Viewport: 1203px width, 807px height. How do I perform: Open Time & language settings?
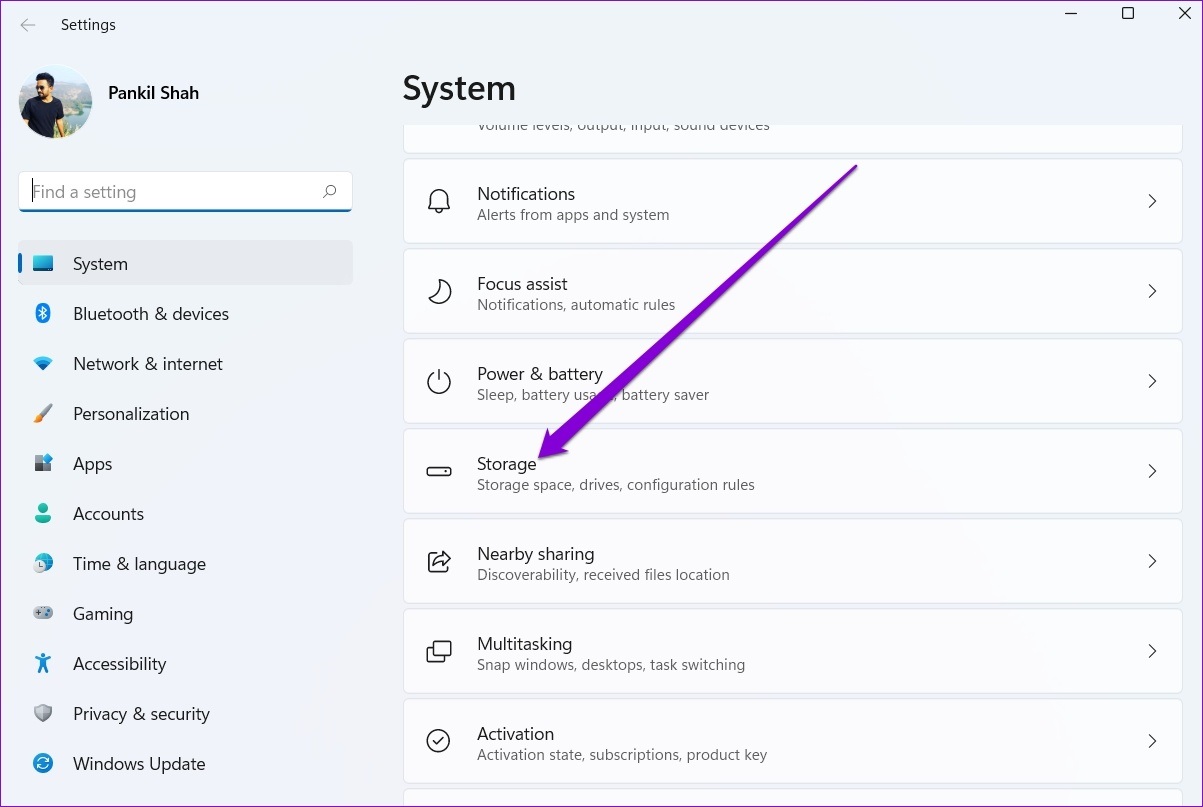185,564
